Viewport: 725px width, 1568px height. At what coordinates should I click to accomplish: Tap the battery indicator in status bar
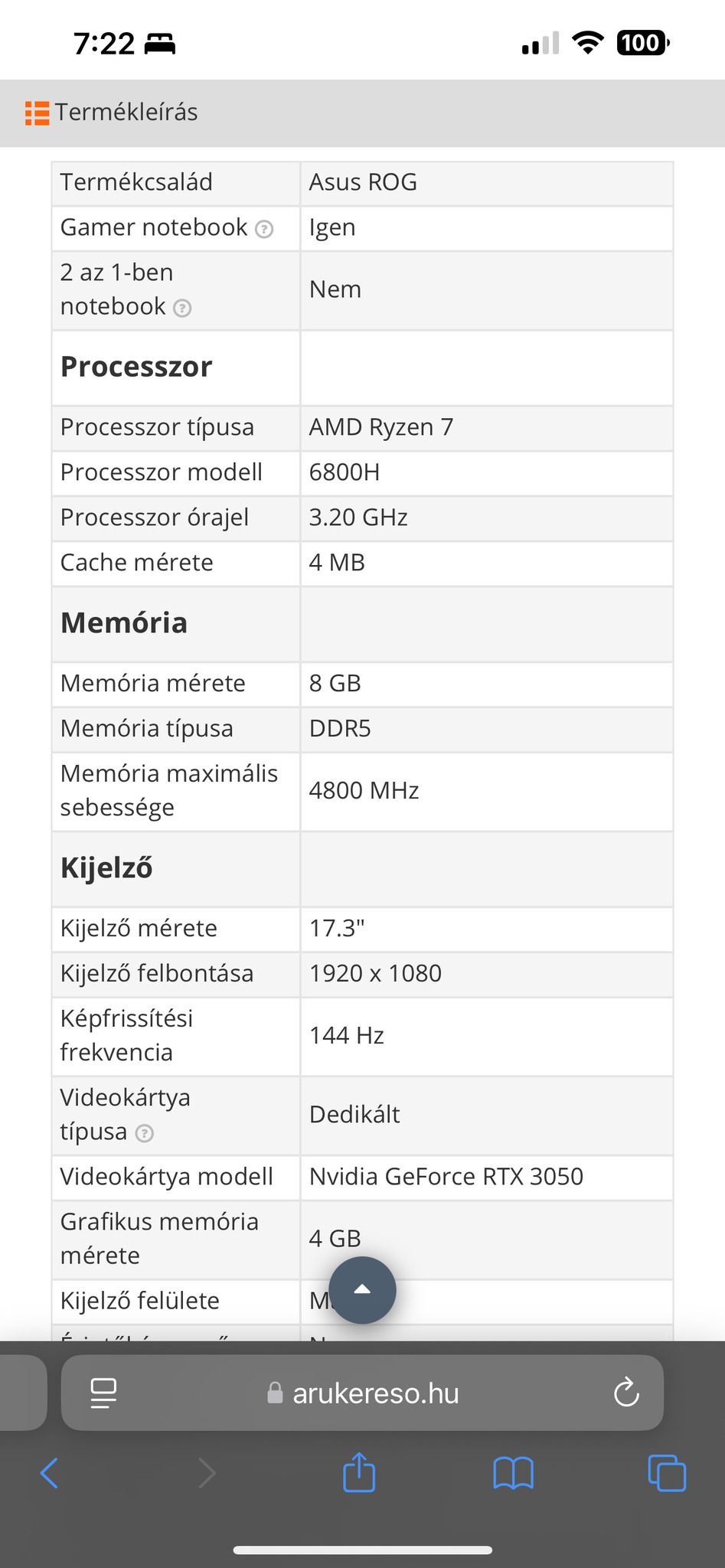(642, 44)
